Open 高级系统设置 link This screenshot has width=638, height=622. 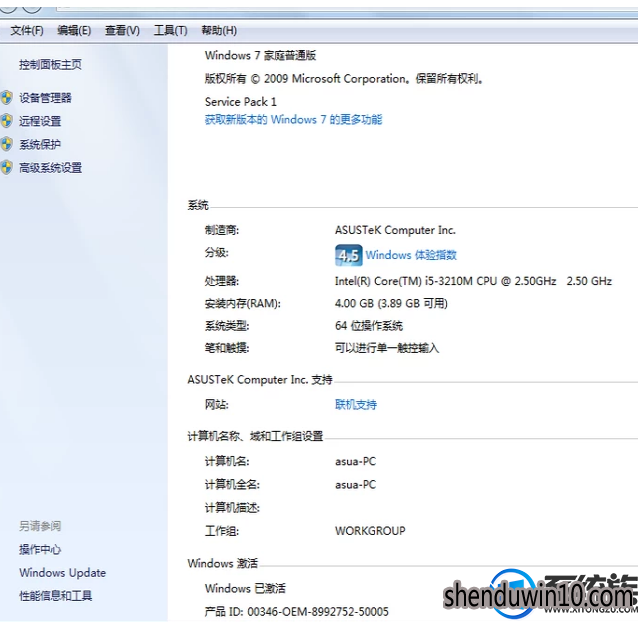[x=50, y=168]
